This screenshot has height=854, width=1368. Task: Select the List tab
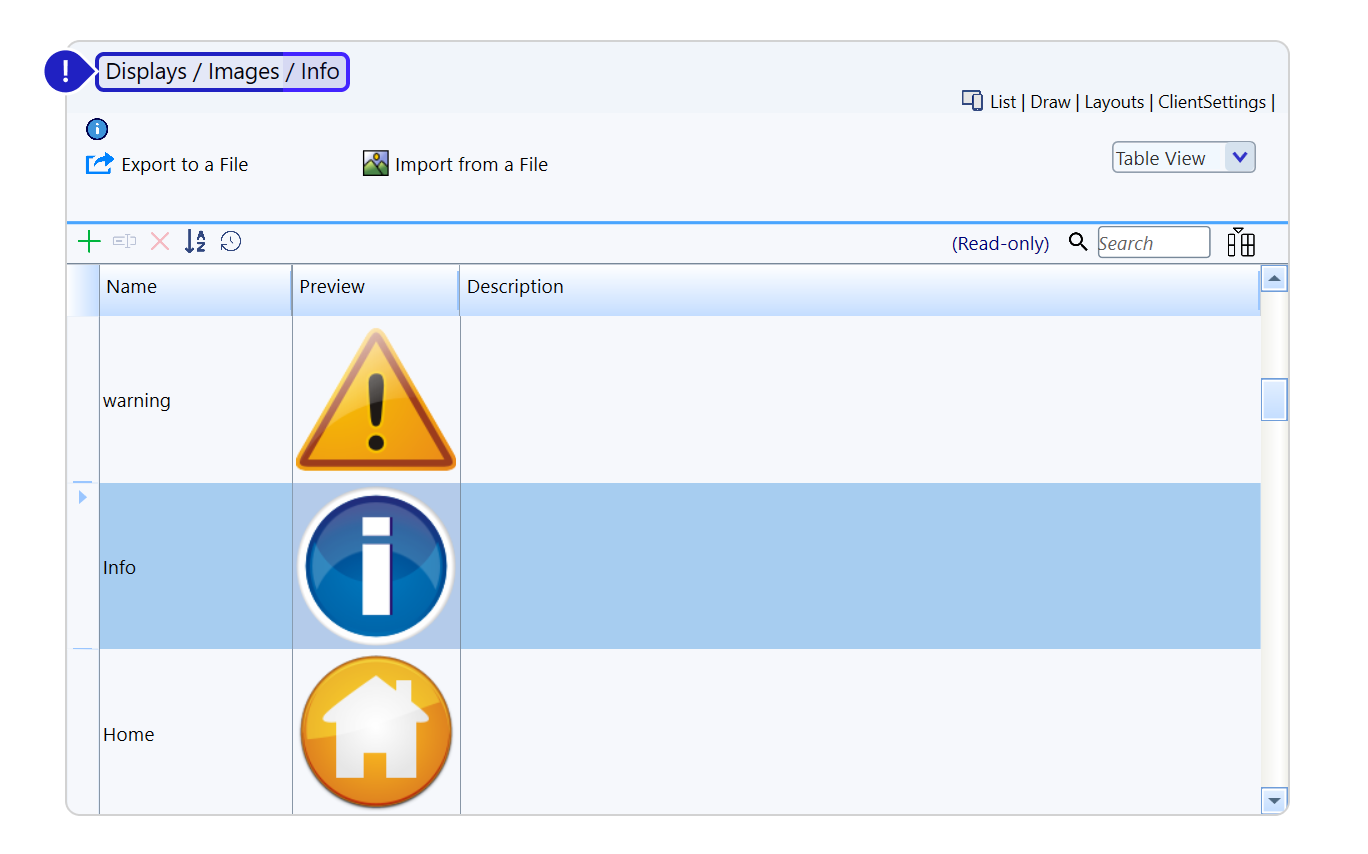(1002, 102)
